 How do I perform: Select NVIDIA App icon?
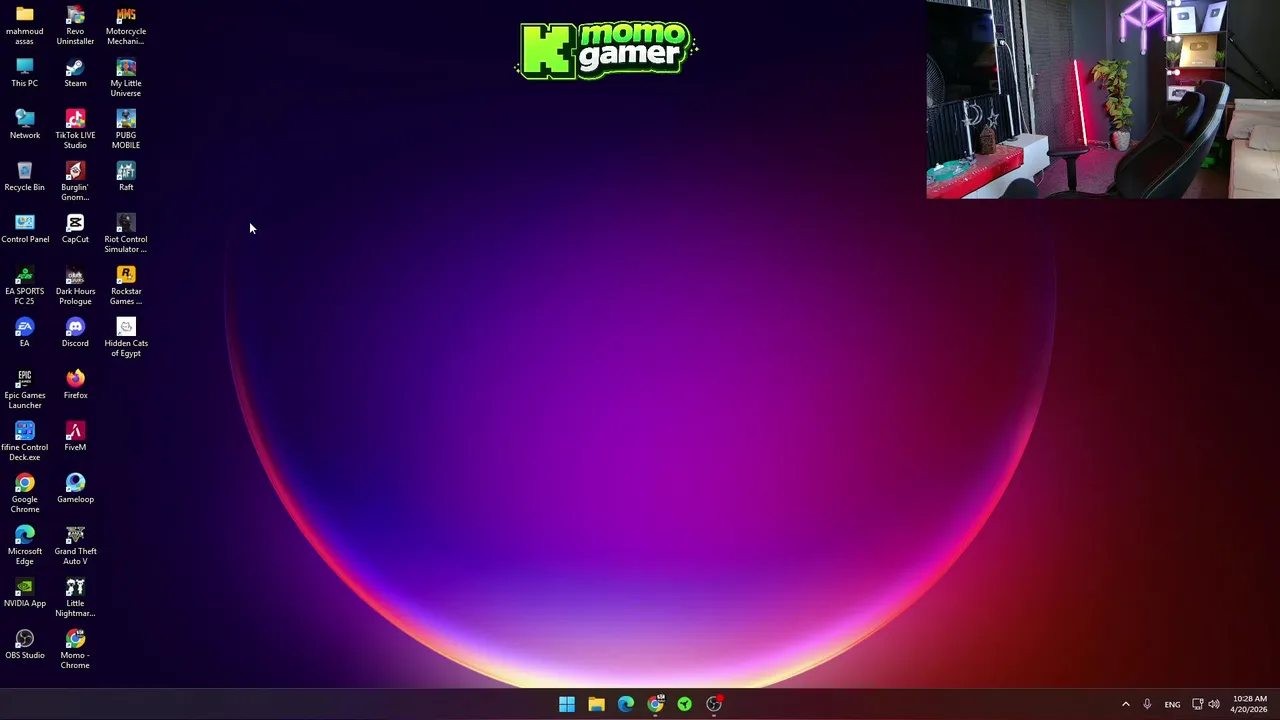coord(24,593)
